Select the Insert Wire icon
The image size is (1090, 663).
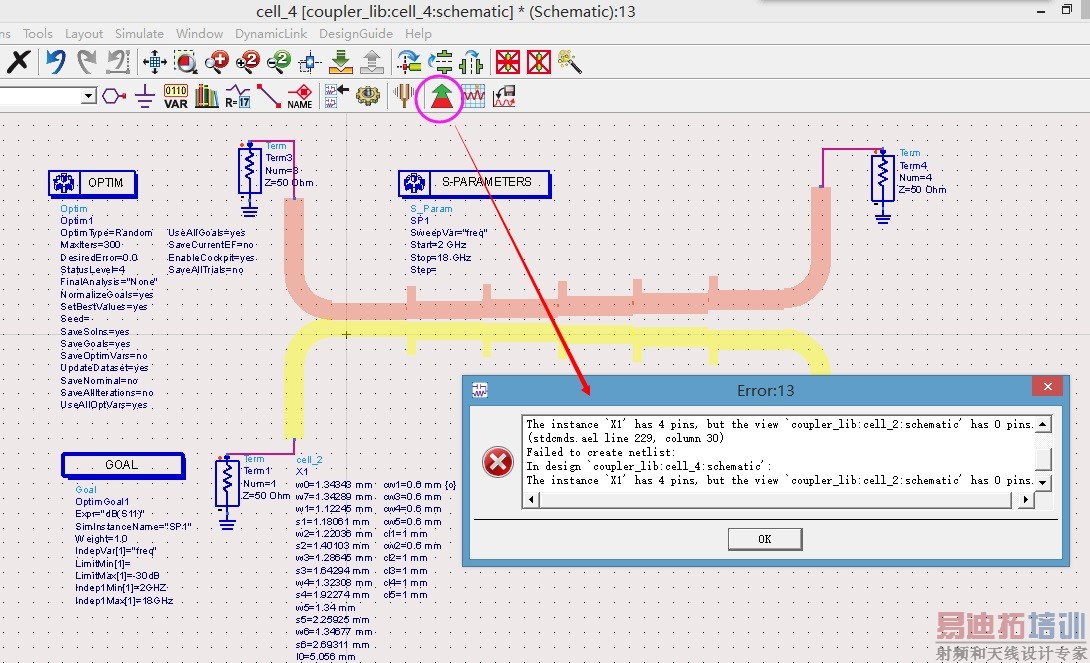coord(268,96)
